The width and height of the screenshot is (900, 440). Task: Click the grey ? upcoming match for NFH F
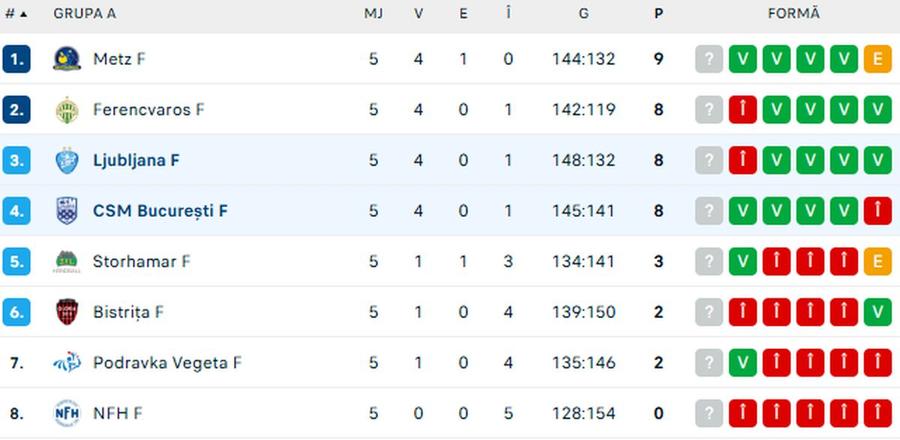click(709, 413)
